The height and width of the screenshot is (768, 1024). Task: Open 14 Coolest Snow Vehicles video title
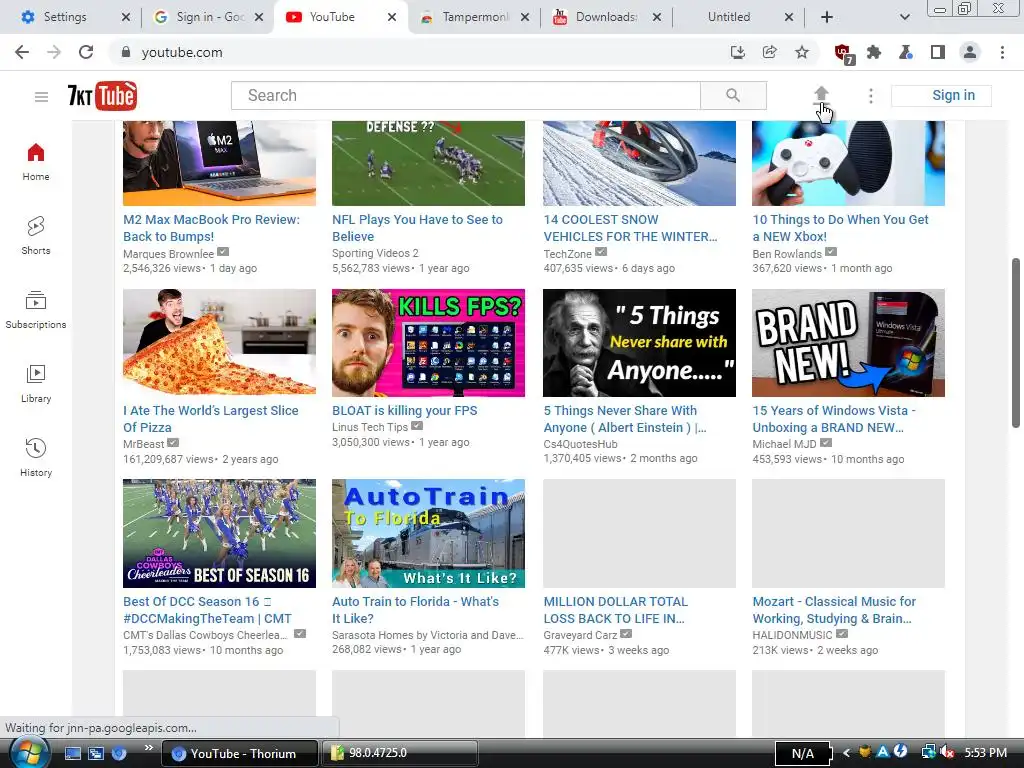(630, 228)
